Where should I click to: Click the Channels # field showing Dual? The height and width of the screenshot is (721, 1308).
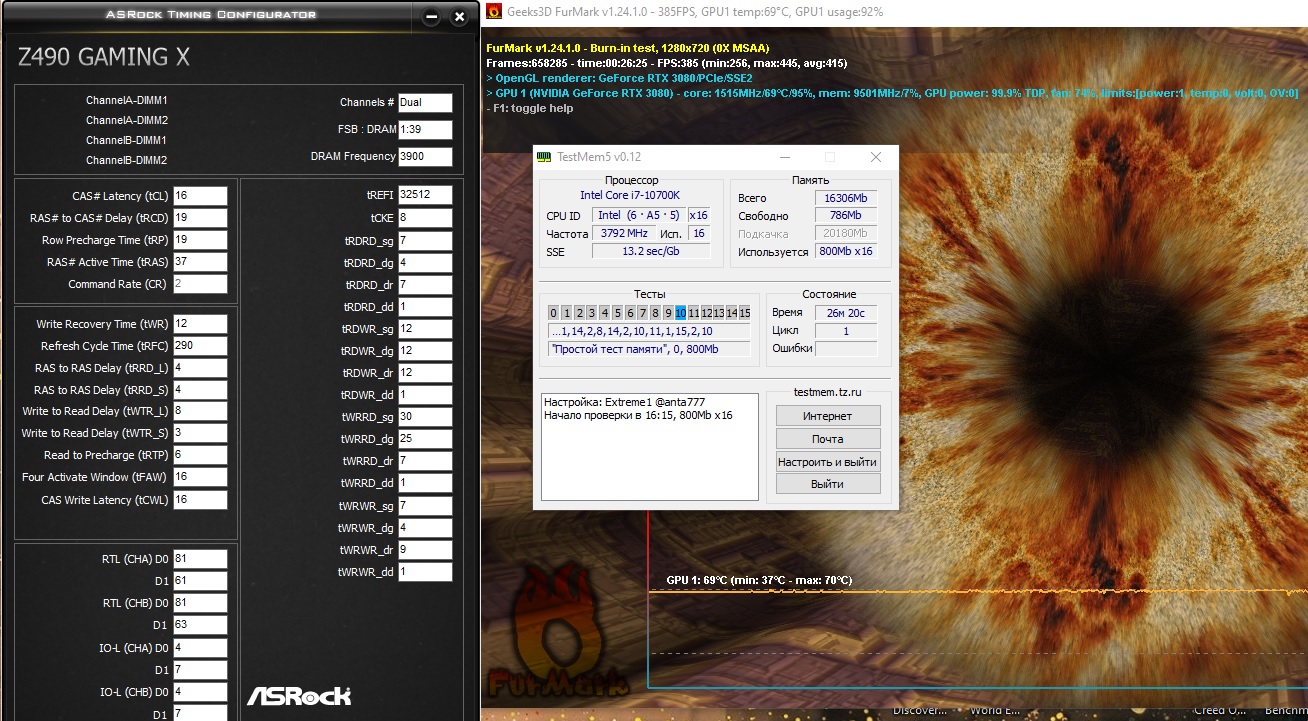point(425,103)
